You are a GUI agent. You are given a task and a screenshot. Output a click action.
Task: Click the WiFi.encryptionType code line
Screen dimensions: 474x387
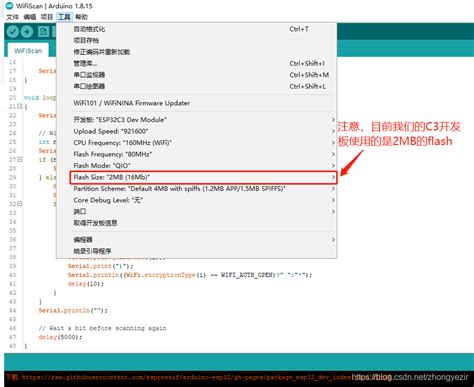[x=190, y=275]
